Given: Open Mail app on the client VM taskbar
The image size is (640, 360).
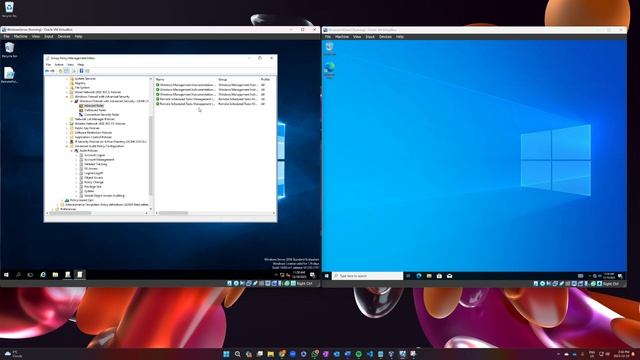Looking at the screenshot, I should click(449, 276).
